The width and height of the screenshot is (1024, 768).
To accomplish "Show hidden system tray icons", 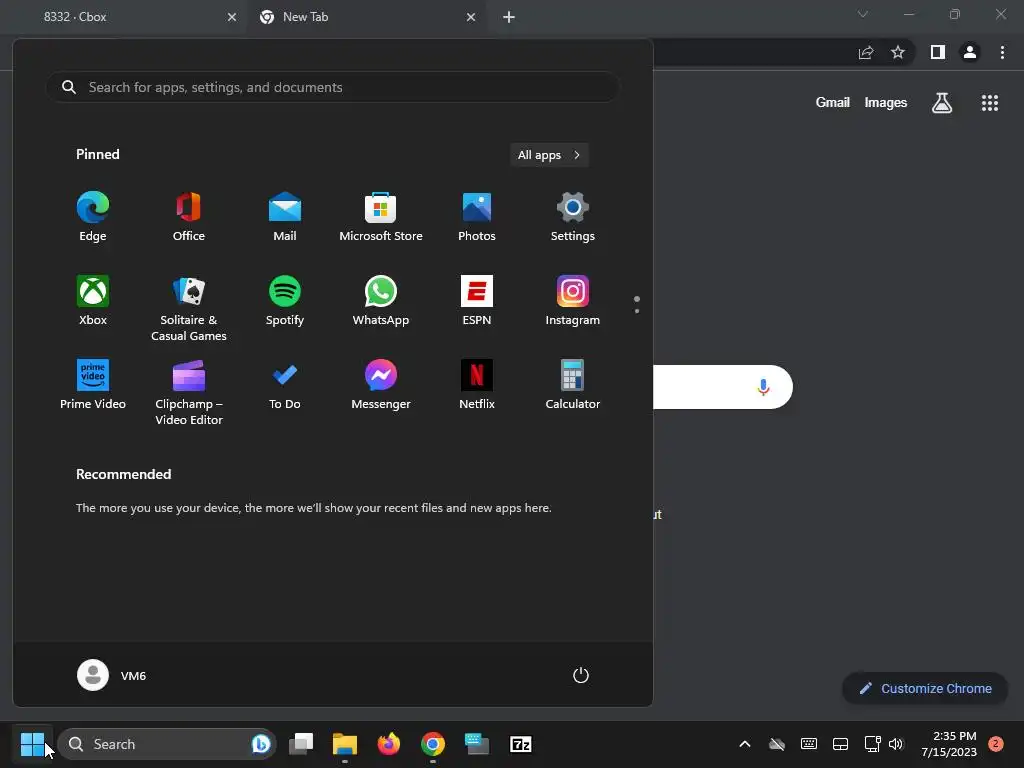I will [x=744, y=744].
